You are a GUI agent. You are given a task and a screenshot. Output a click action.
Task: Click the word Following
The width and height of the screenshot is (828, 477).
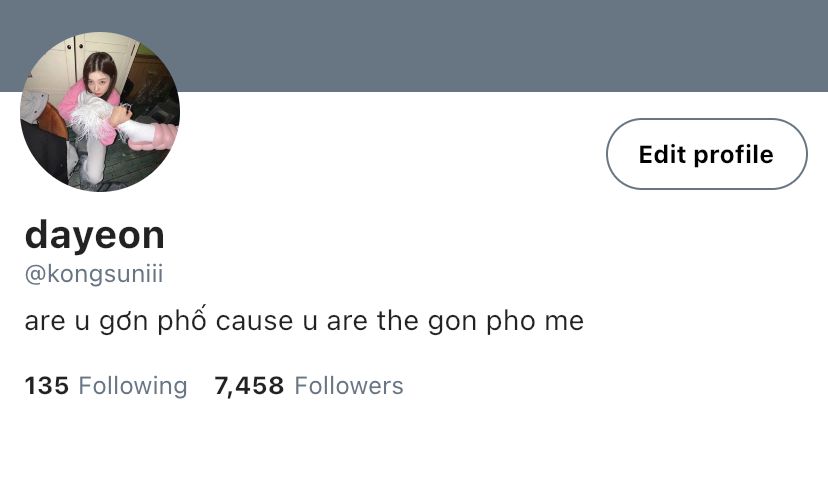click(x=133, y=386)
